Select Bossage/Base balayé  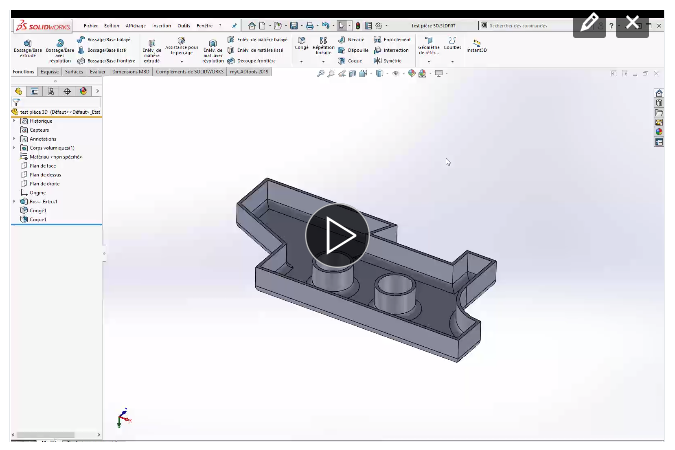(104, 40)
